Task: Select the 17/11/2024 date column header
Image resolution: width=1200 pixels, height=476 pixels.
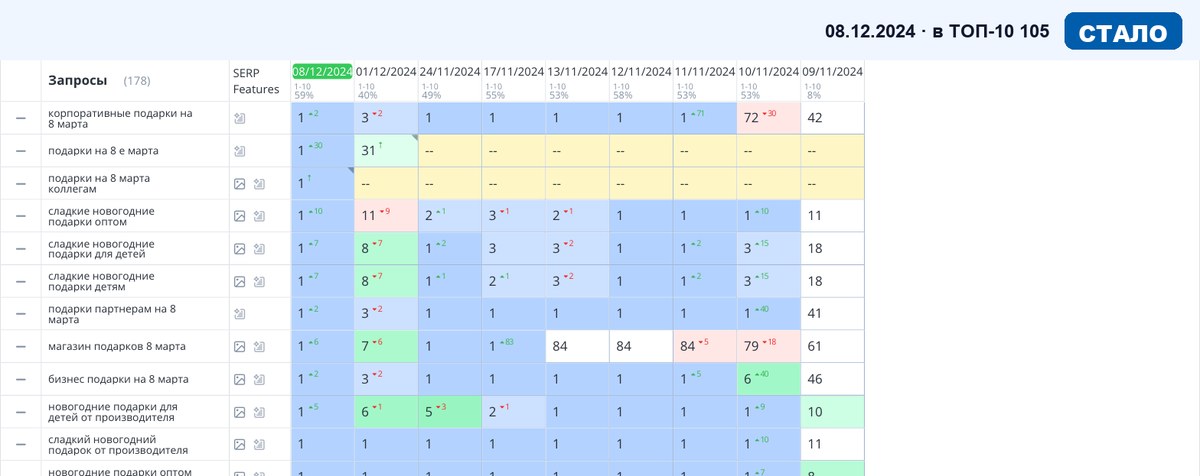Action: coord(514,72)
